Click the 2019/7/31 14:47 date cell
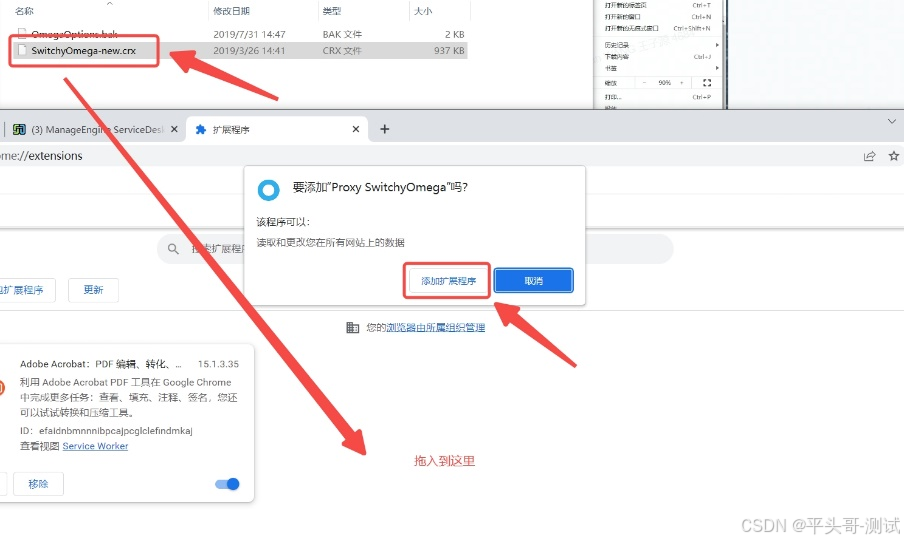The height and width of the screenshot is (541, 904). coord(249,35)
